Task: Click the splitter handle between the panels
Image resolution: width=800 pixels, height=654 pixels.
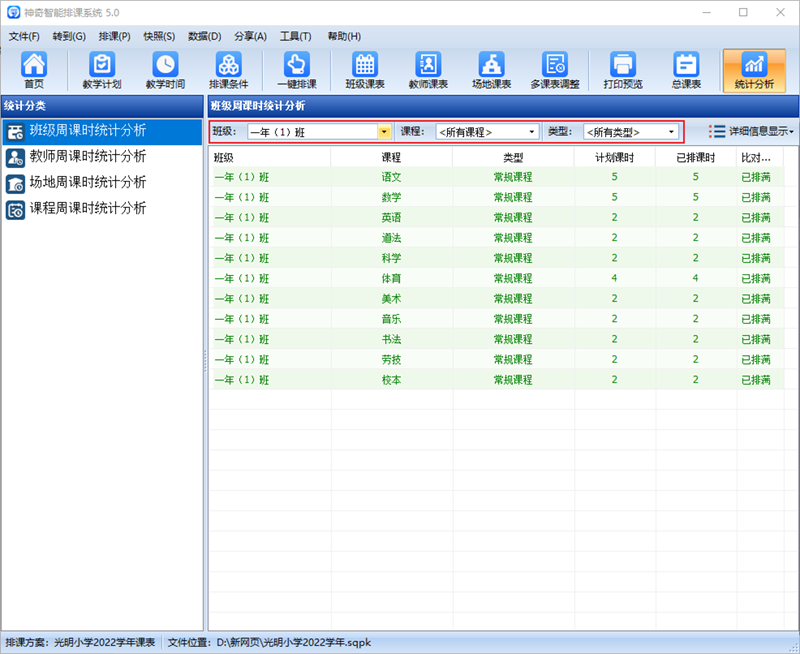Action: pyautogui.click(x=206, y=361)
